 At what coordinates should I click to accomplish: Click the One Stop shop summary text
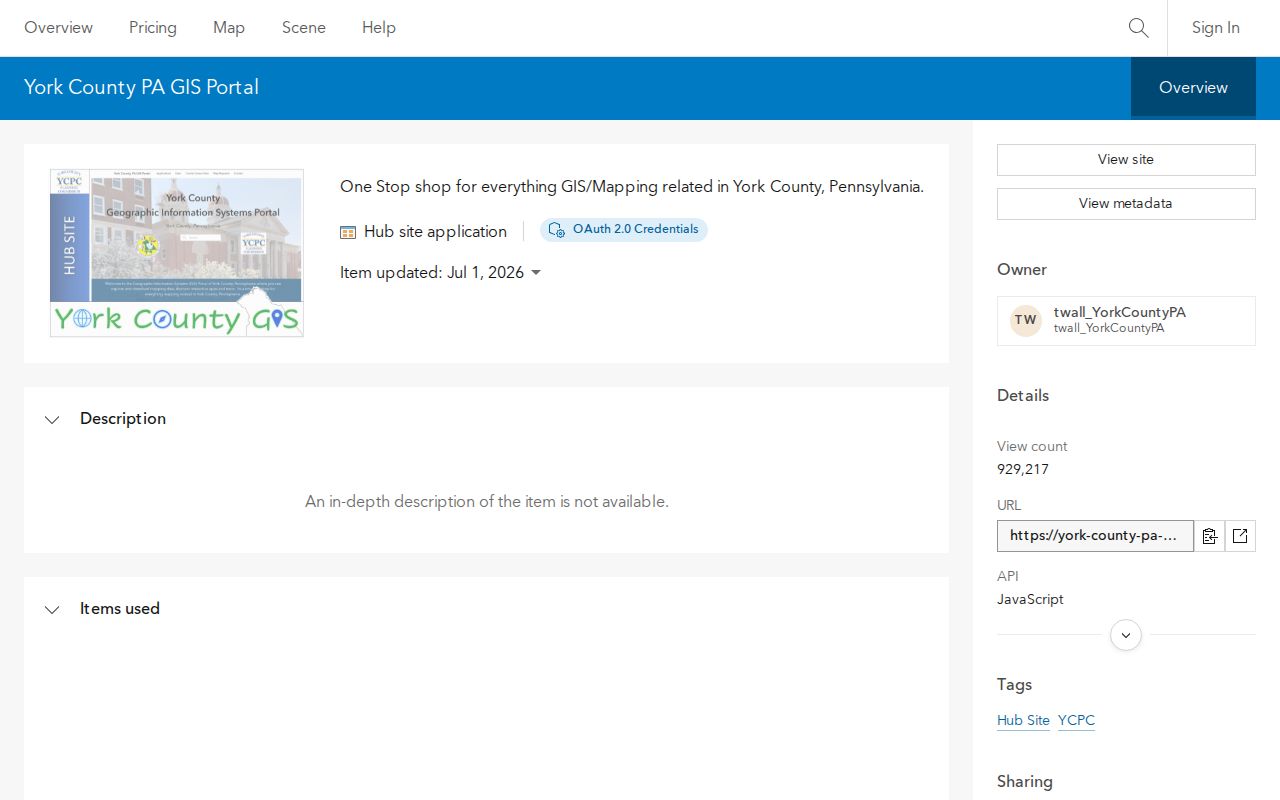632,187
